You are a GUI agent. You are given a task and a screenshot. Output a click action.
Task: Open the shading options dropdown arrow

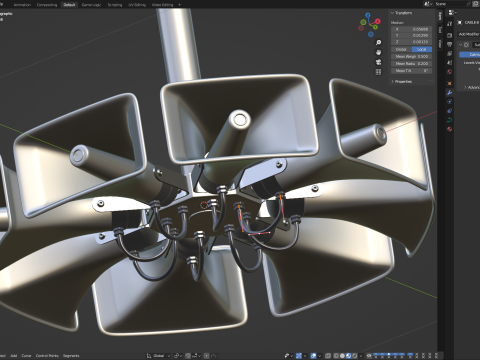click(x=361, y=356)
